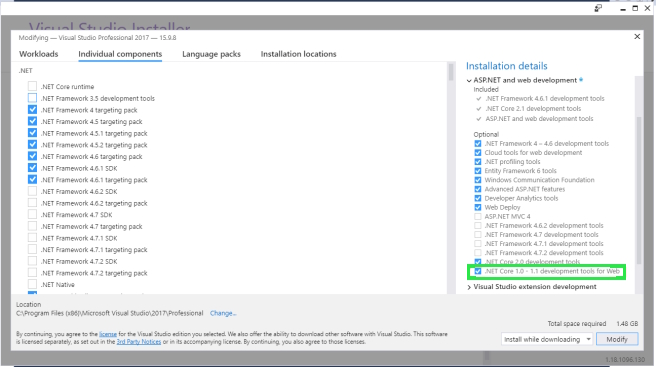Uncheck Cloud tools for web development
The height and width of the screenshot is (367, 656).
click(478, 153)
